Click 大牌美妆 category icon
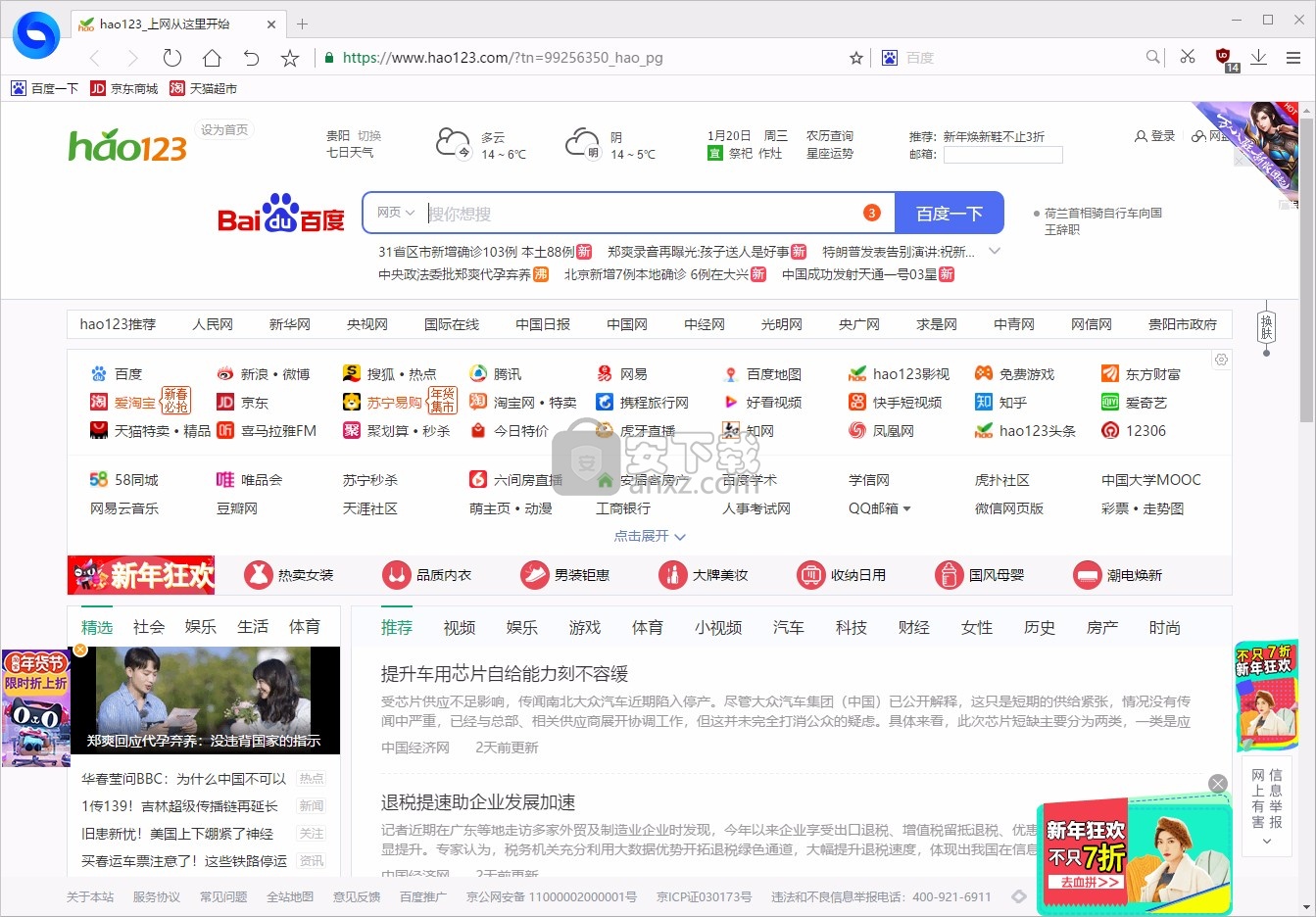Screen dimensions: 1316x917 (672, 575)
